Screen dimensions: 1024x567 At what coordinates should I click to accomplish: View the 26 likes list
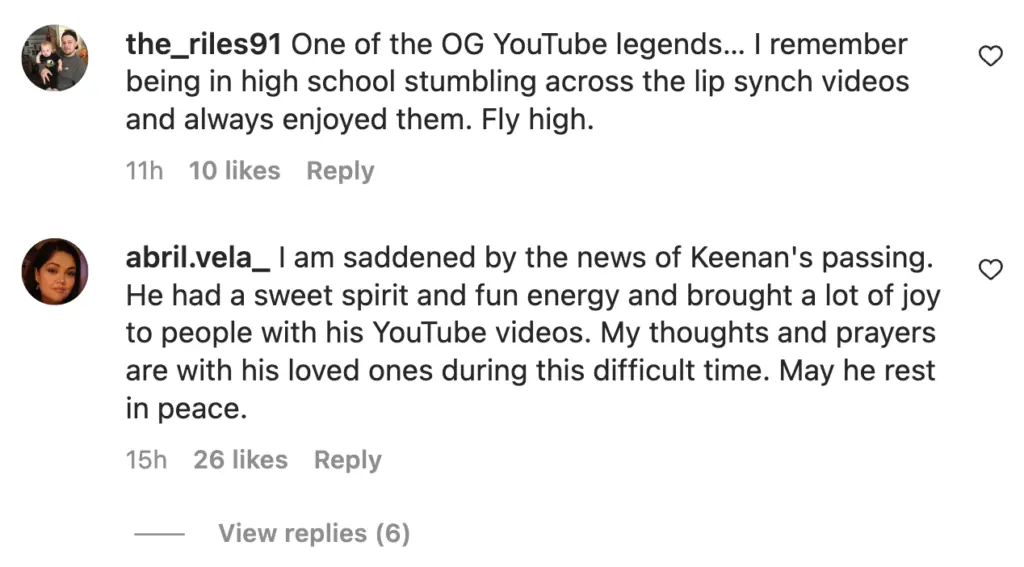tap(240, 460)
